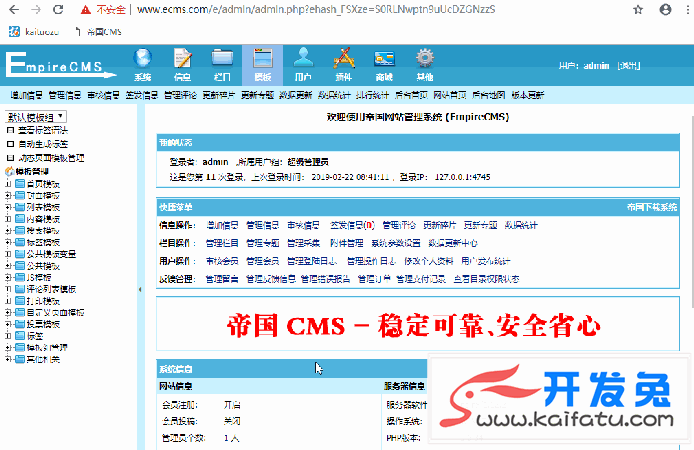Open 签发信息(0) in the quick menu

[352, 225]
